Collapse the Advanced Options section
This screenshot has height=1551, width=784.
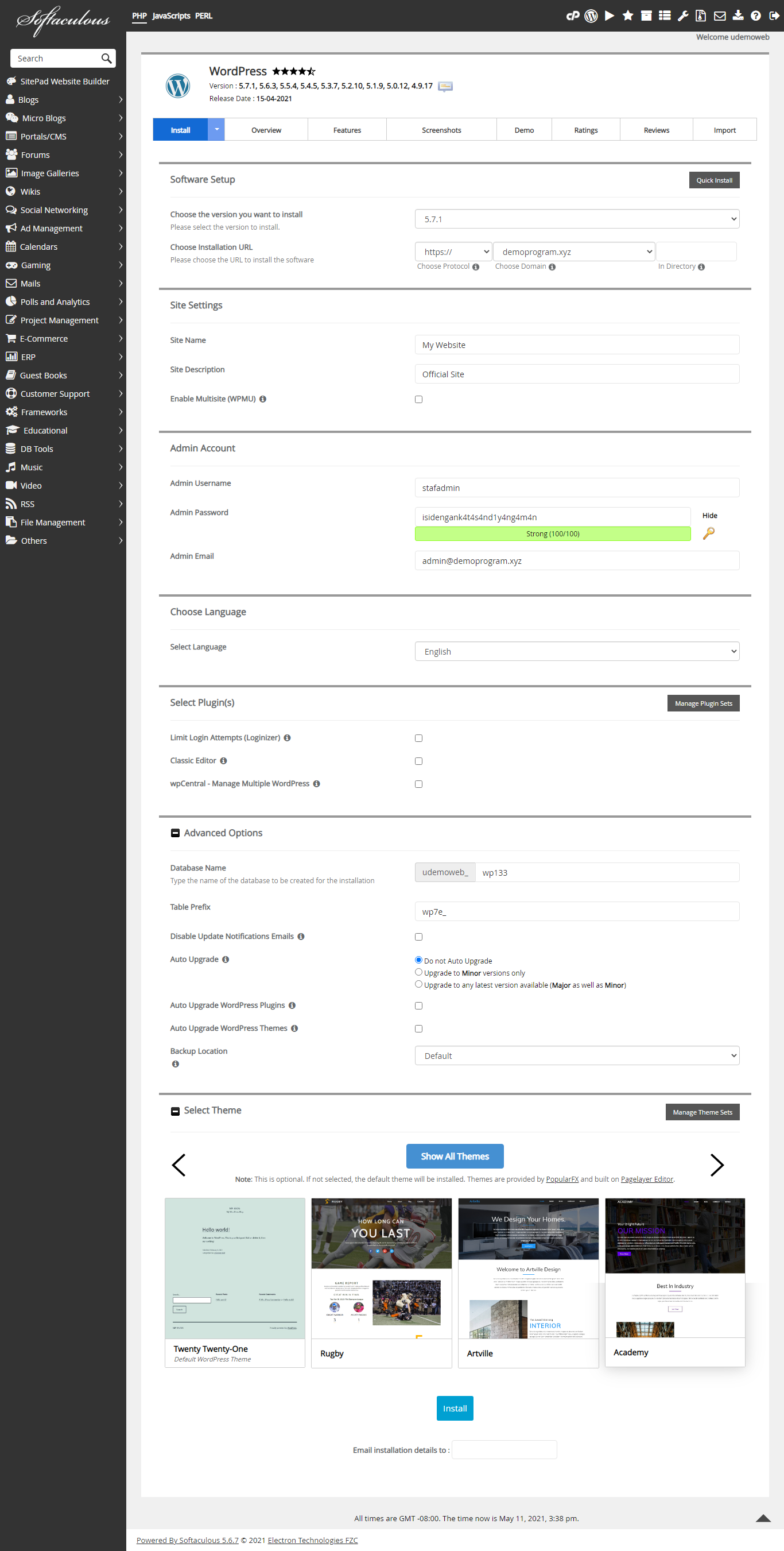point(176,833)
